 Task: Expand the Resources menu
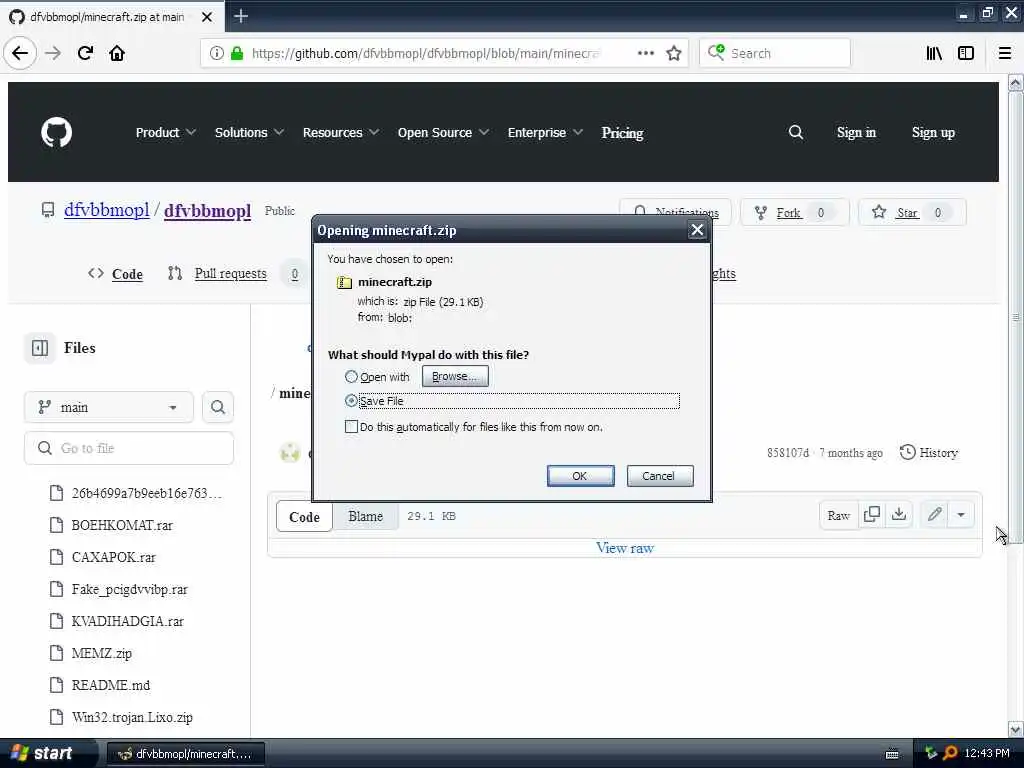point(340,132)
